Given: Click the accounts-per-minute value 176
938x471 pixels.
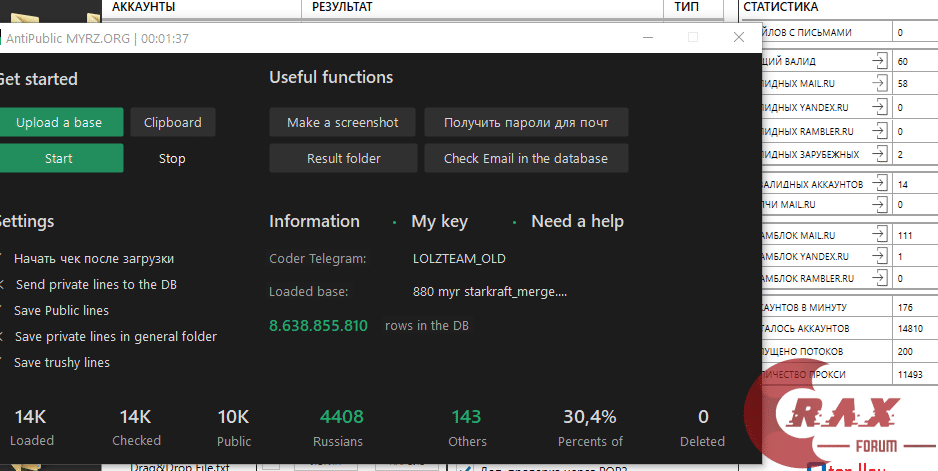Looking at the screenshot, I should point(905,308).
